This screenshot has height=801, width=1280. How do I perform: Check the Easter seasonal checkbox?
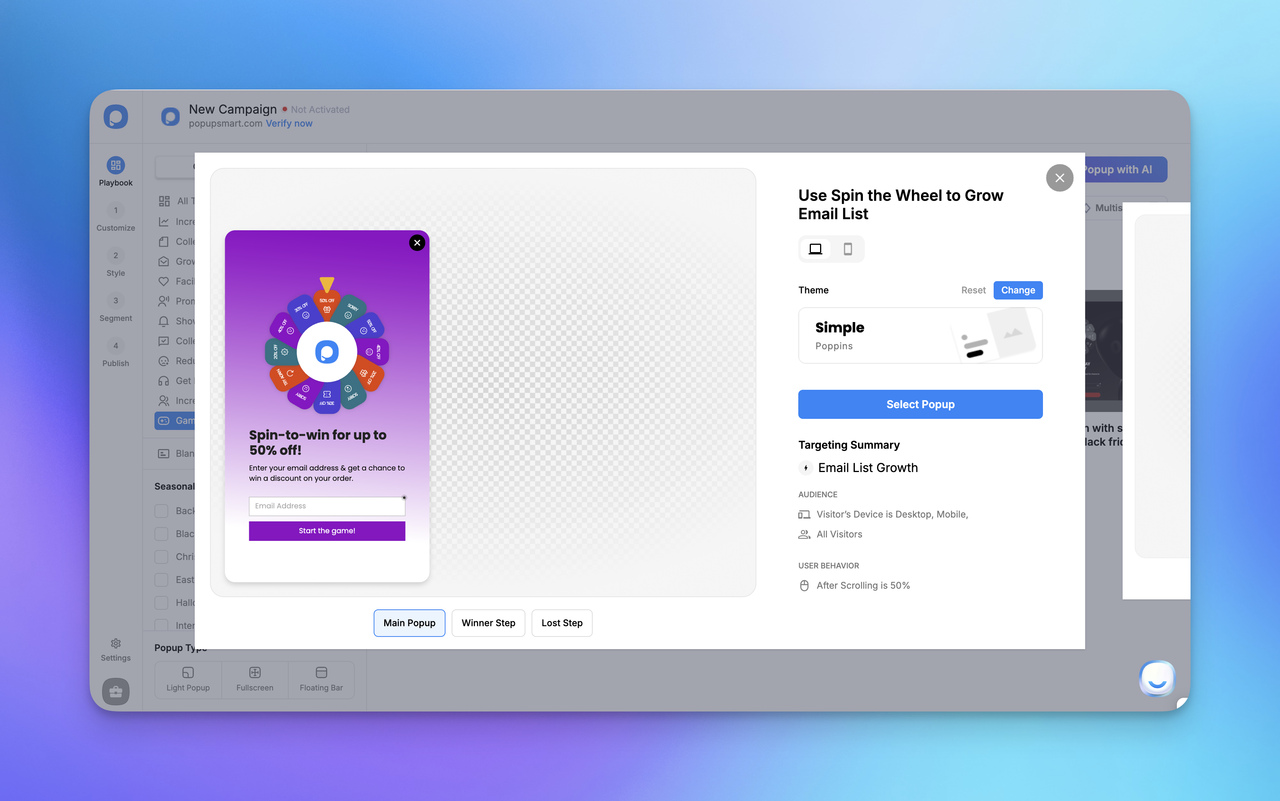click(162, 579)
